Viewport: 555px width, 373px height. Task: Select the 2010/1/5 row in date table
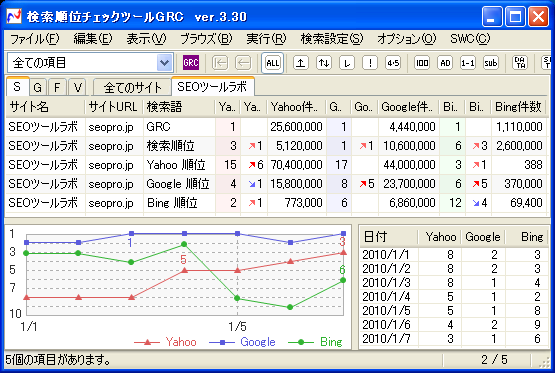(454, 311)
